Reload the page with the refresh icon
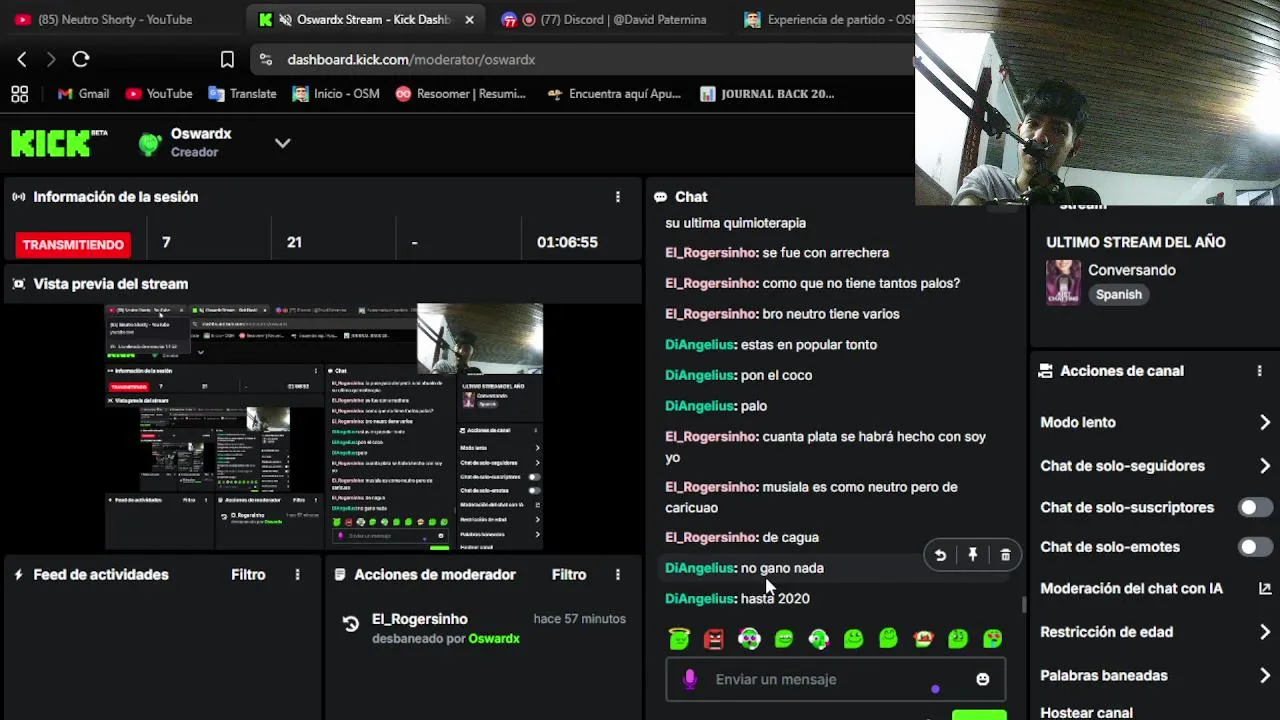 81,60
